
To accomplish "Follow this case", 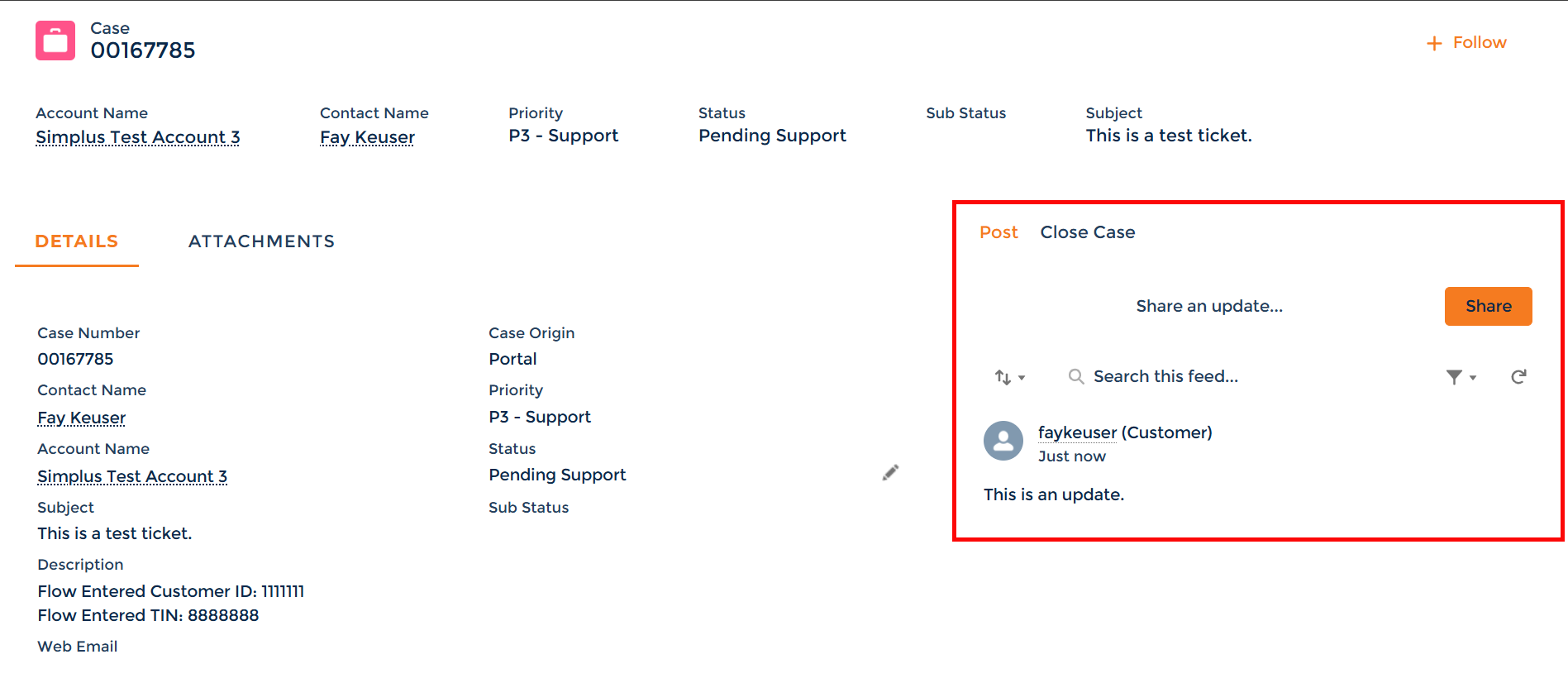I will coord(1479,43).
